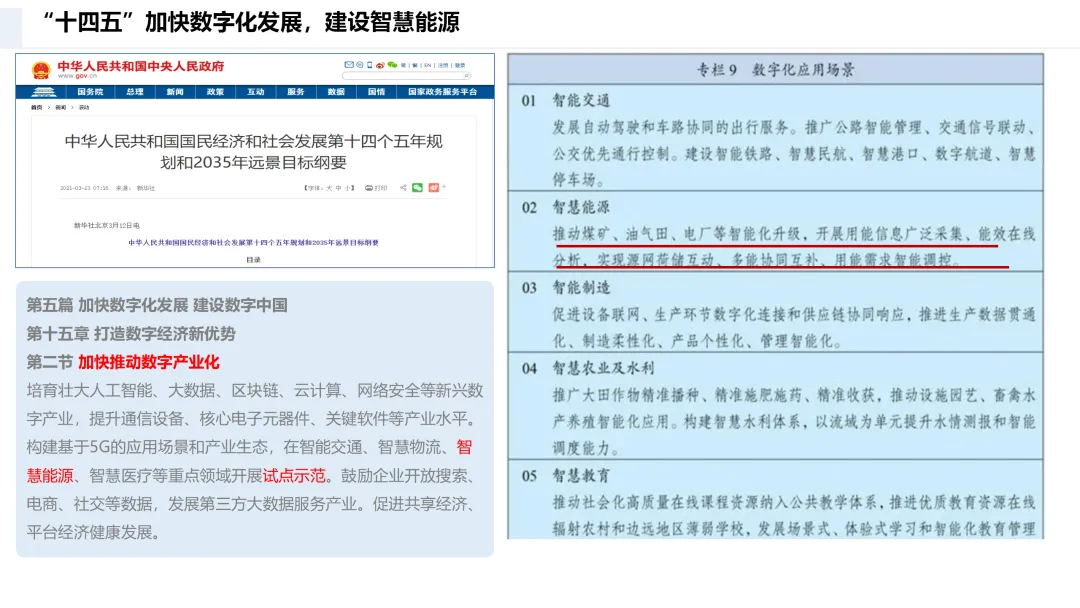
Task: Click row 02 智慧能源
Action: (x=776, y=231)
